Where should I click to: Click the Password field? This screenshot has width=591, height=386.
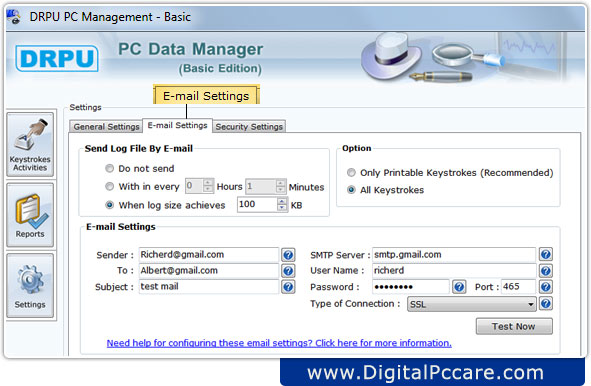point(411,287)
